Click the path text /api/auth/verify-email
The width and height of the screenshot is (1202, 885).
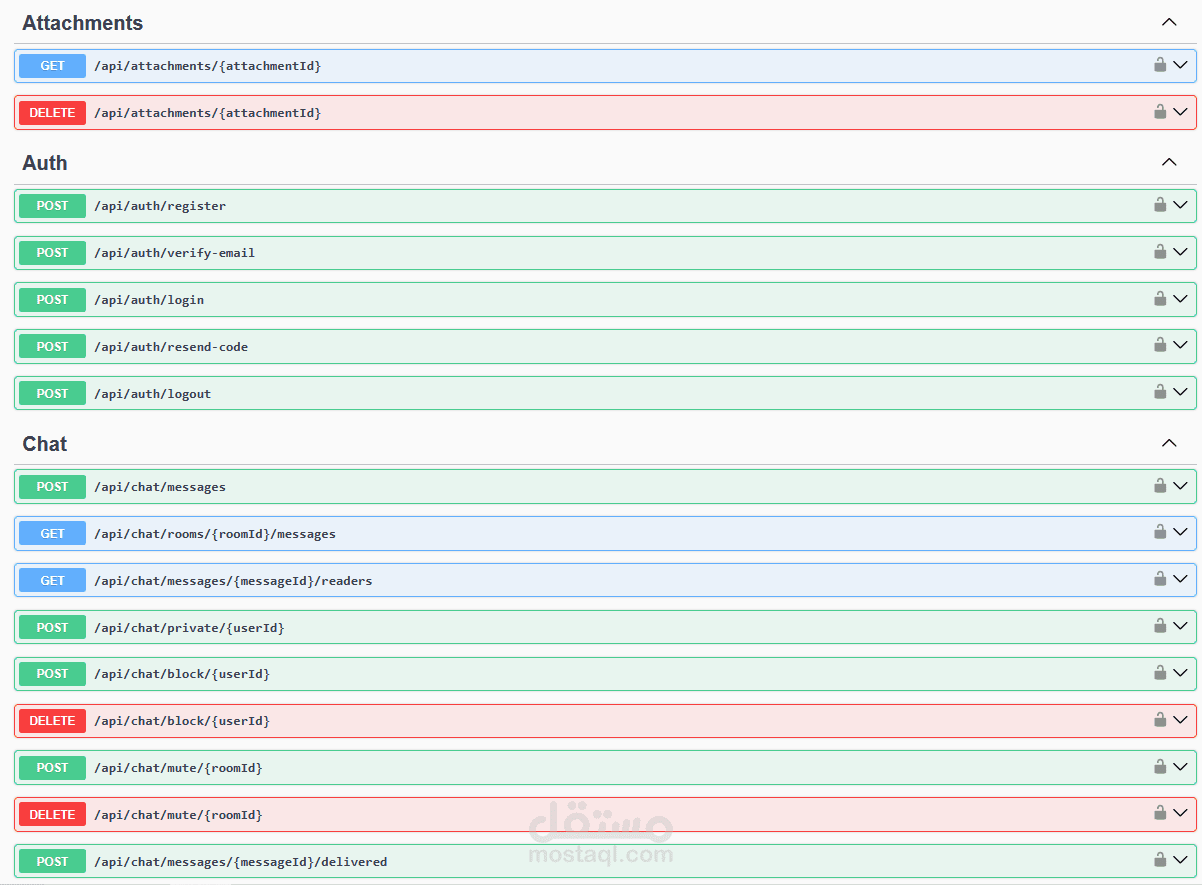click(175, 253)
